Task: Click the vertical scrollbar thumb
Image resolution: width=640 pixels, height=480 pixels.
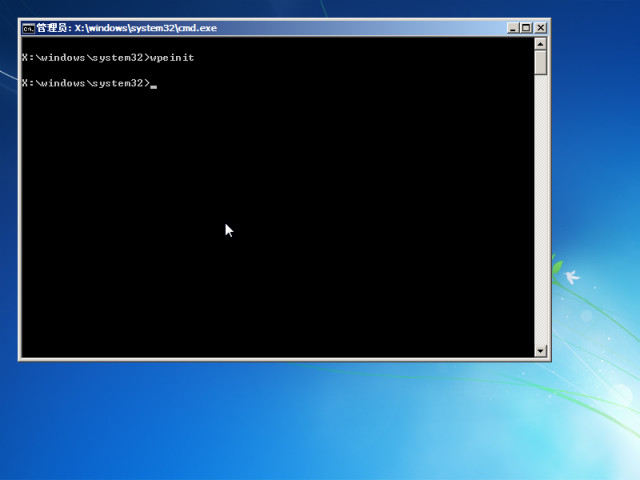Action: tap(540, 63)
